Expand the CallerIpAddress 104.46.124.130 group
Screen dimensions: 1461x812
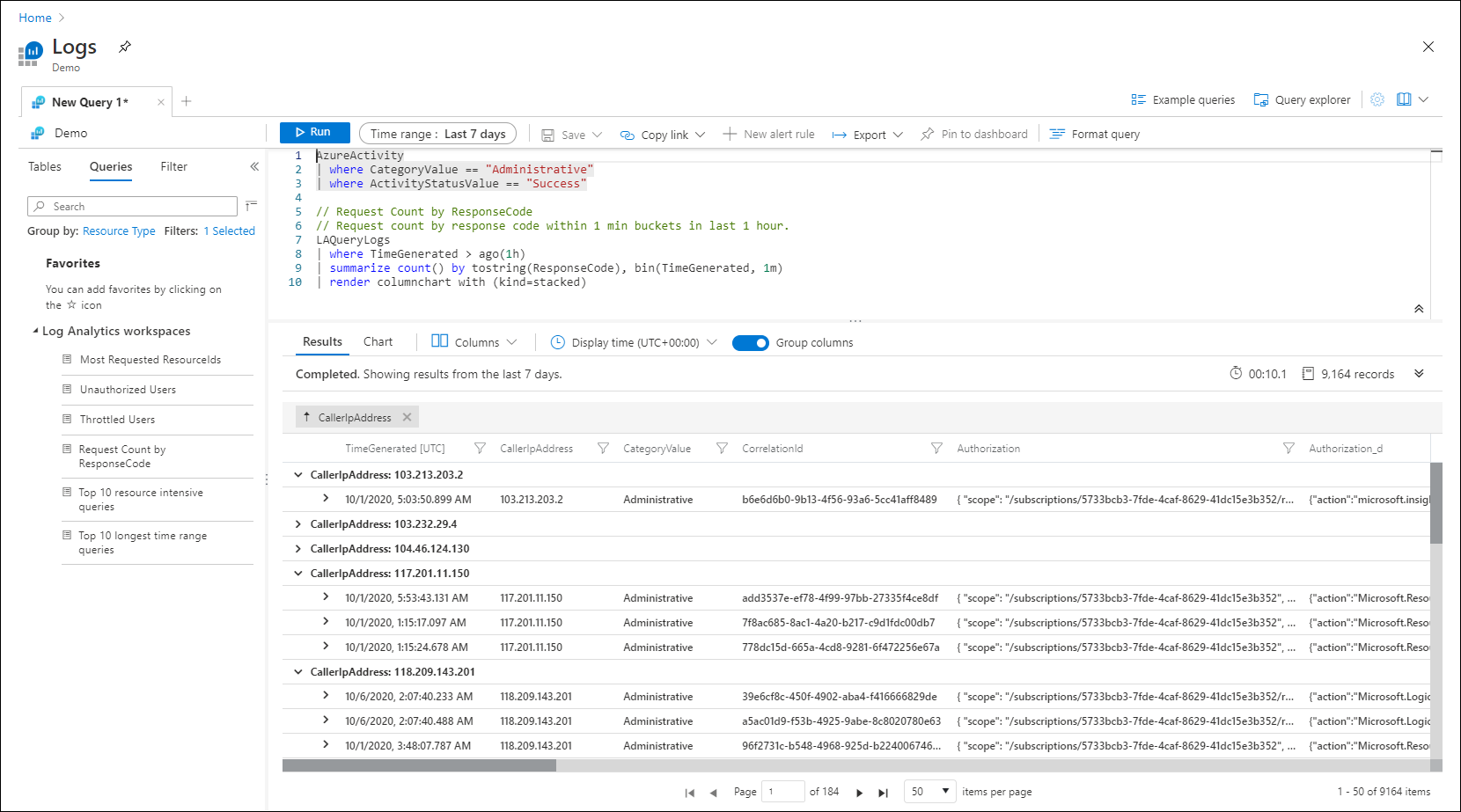point(298,549)
